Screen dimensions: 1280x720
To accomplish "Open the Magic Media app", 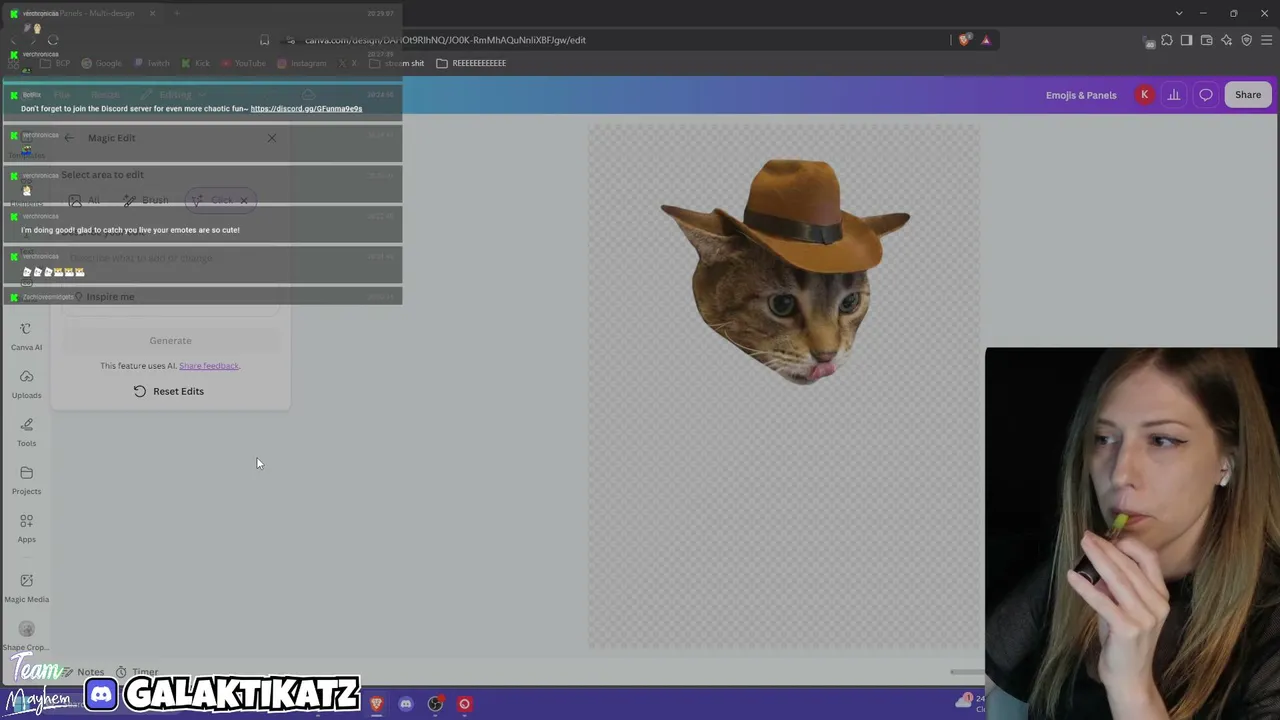I will (26, 588).
